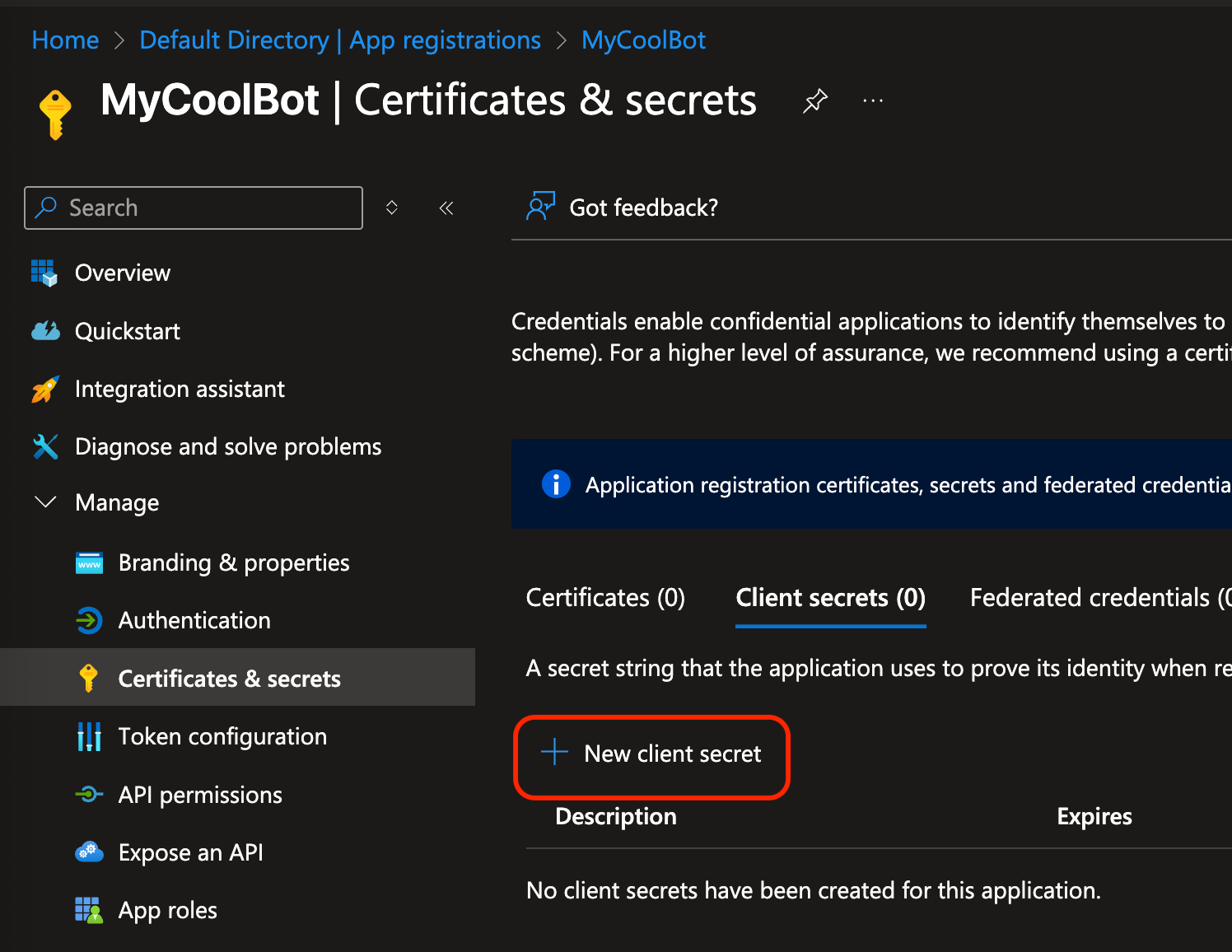This screenshot has width=1232, height=952.
Task: Click the Token configuration bars icon
Action: (x=89, y=736)
